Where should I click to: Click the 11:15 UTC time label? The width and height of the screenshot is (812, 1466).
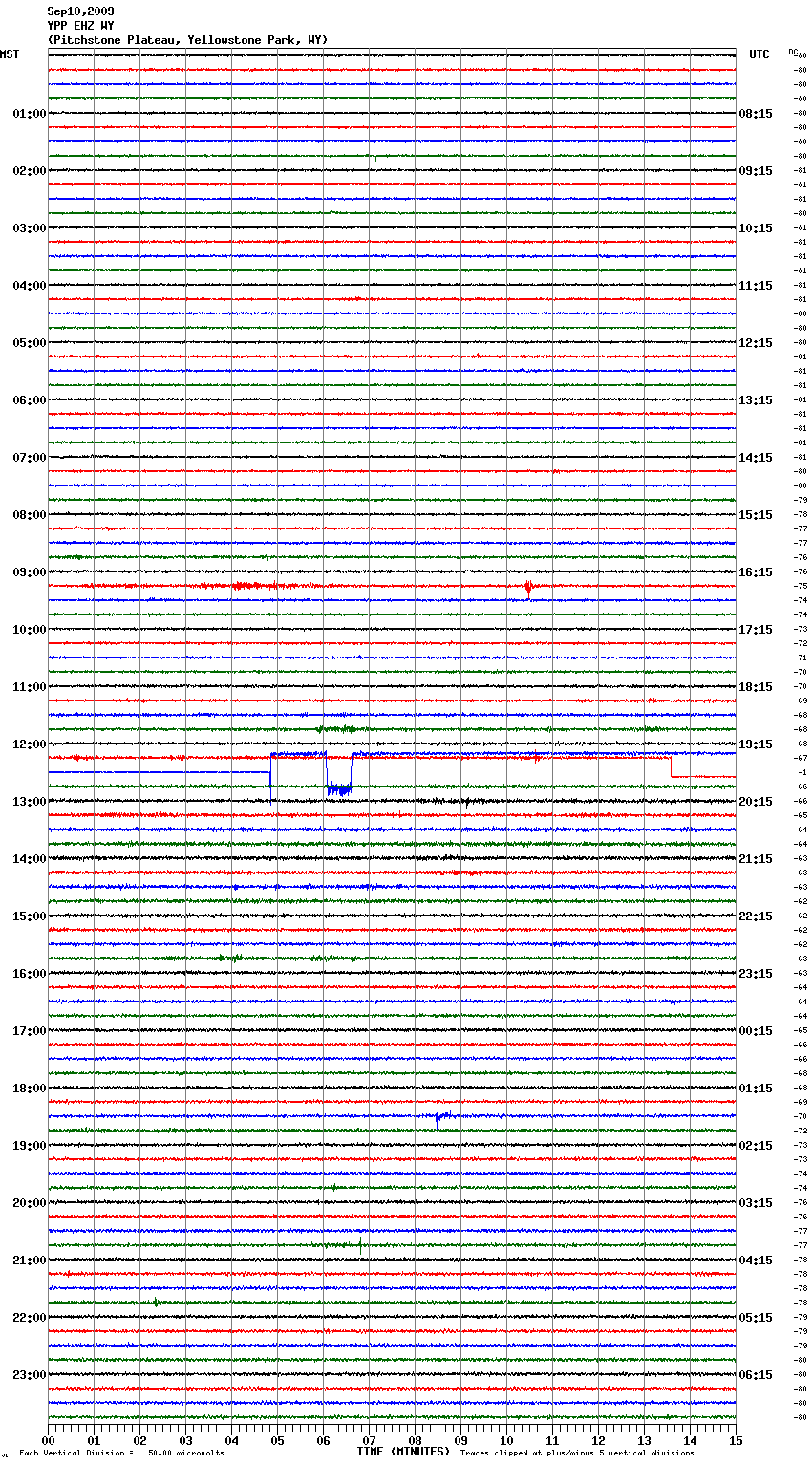click(756, 286)
